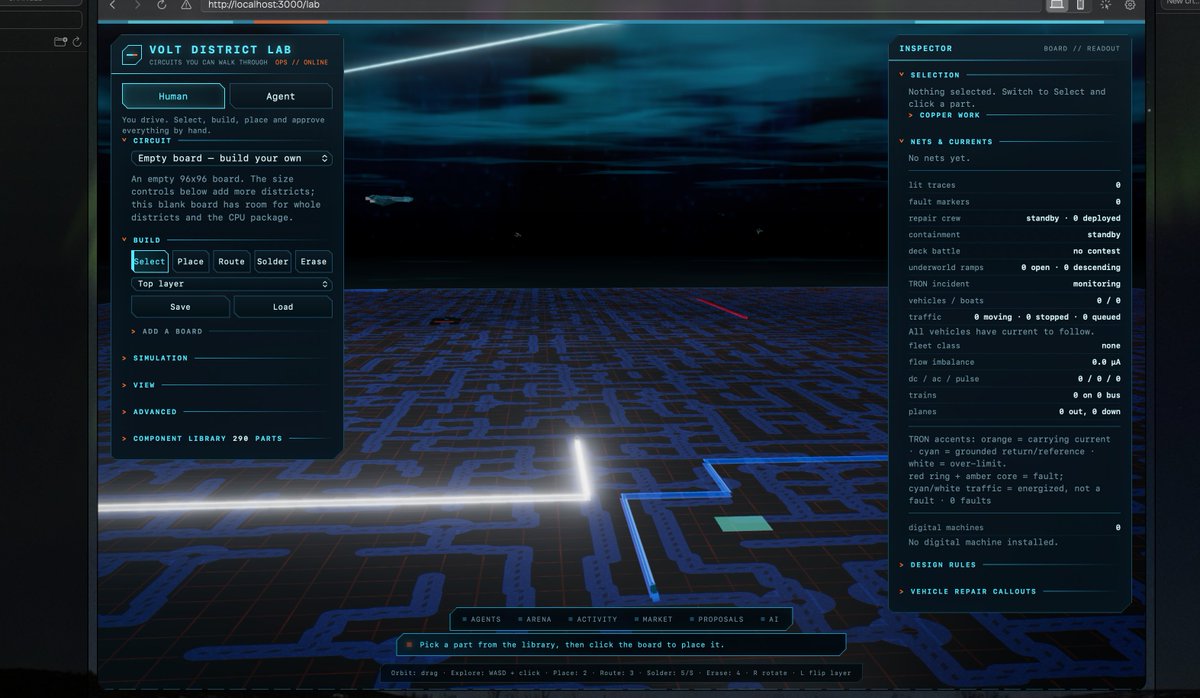The height and width of the screenshot is (698, 1200).
Task: Open the browser settings gear icon
Action: 1130,5
